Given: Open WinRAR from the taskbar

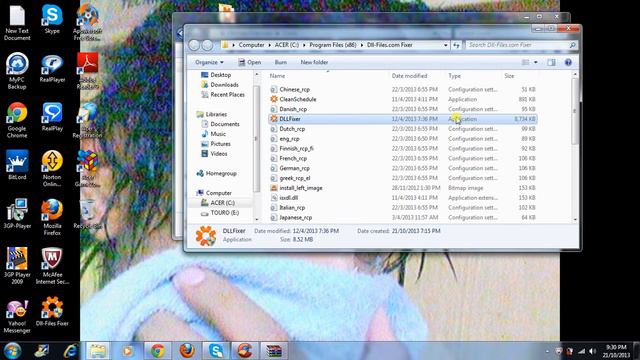Looking at the screenshot, I should [x=274, y=351].
